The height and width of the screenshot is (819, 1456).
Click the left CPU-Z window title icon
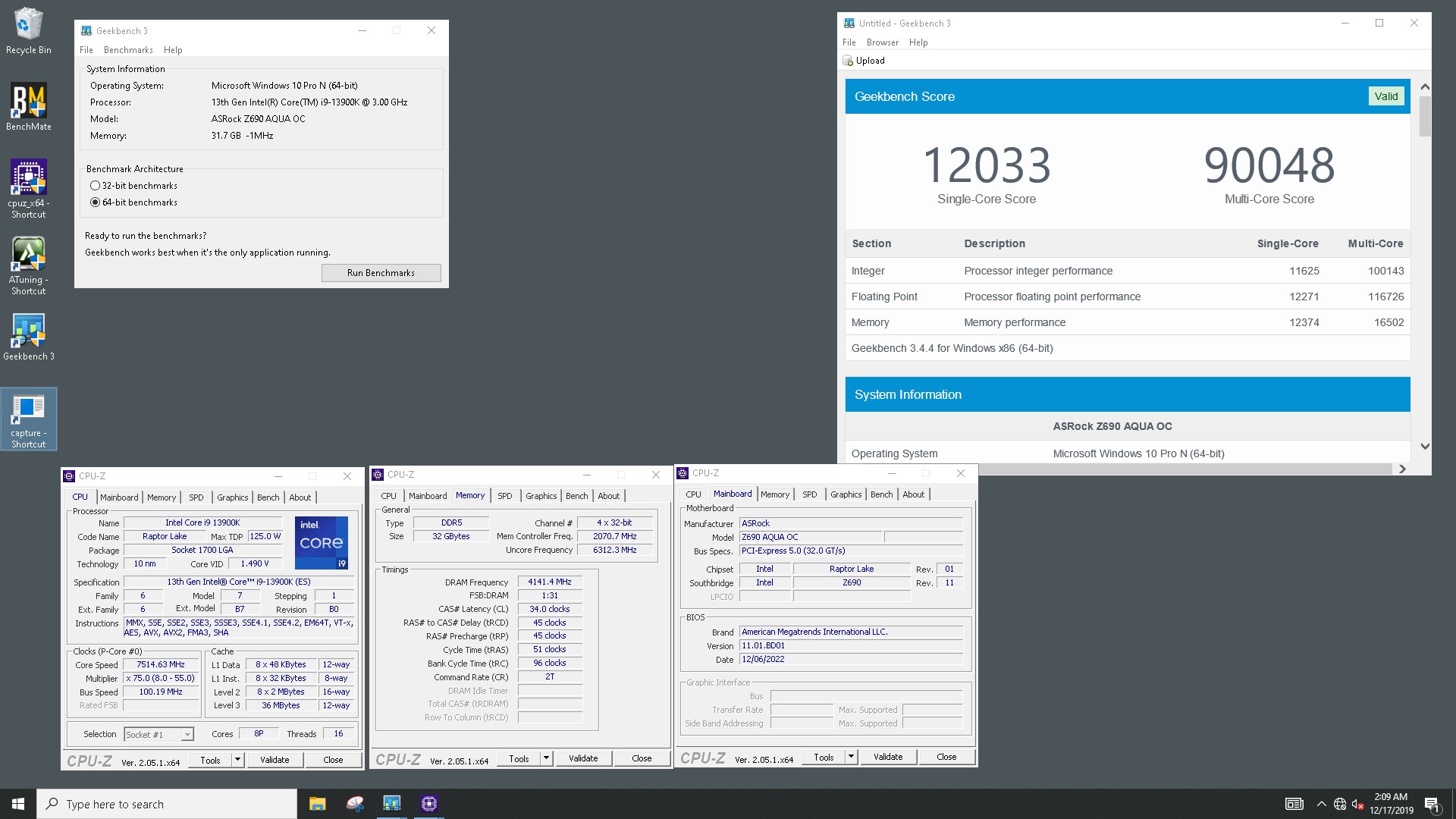click(69, 476)
